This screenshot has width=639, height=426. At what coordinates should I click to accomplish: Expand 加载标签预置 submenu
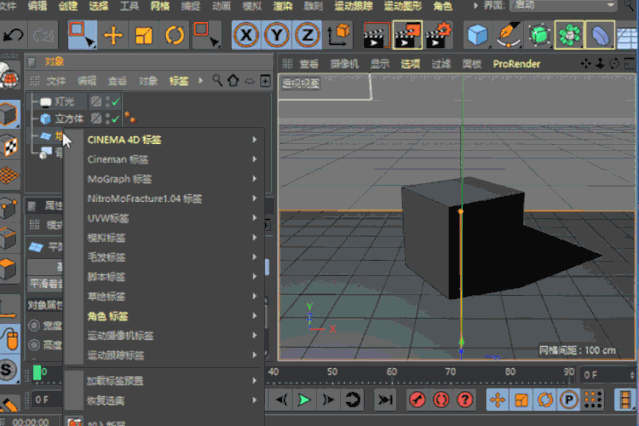pyautogui.click(x=164, y=381)
